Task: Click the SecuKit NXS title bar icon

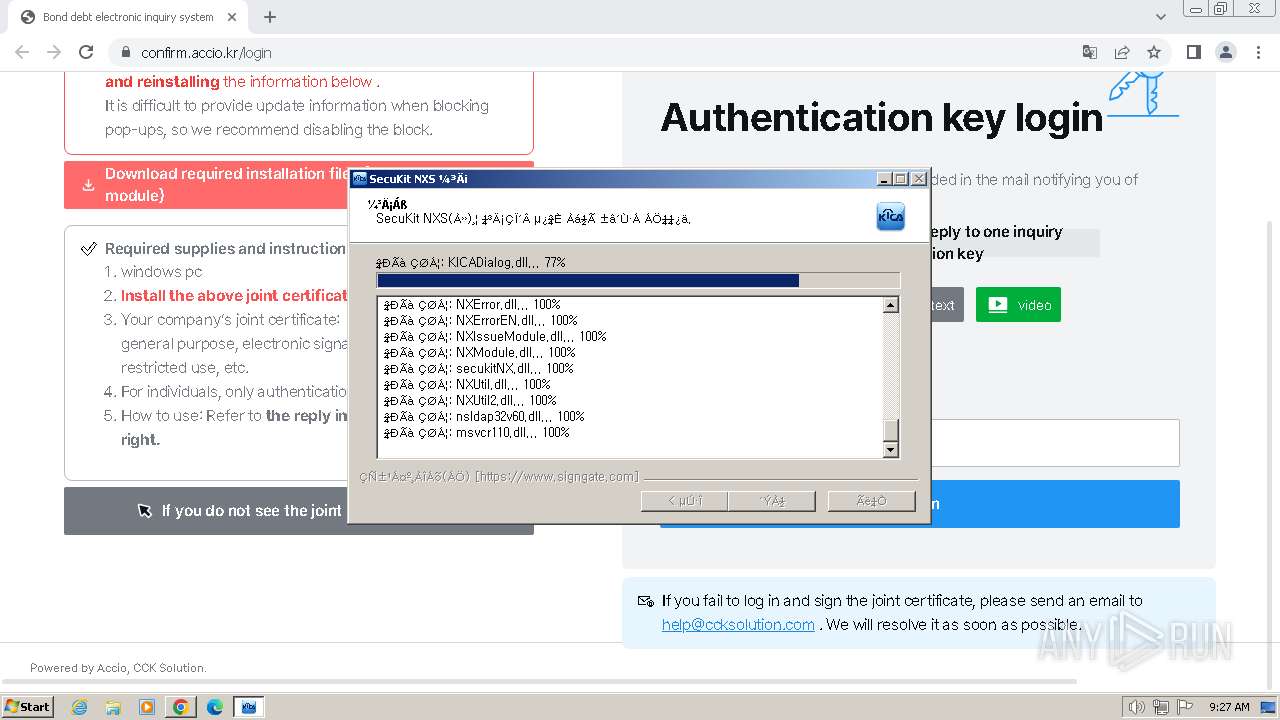Action: pyautogui.click(x=360, y=179)
